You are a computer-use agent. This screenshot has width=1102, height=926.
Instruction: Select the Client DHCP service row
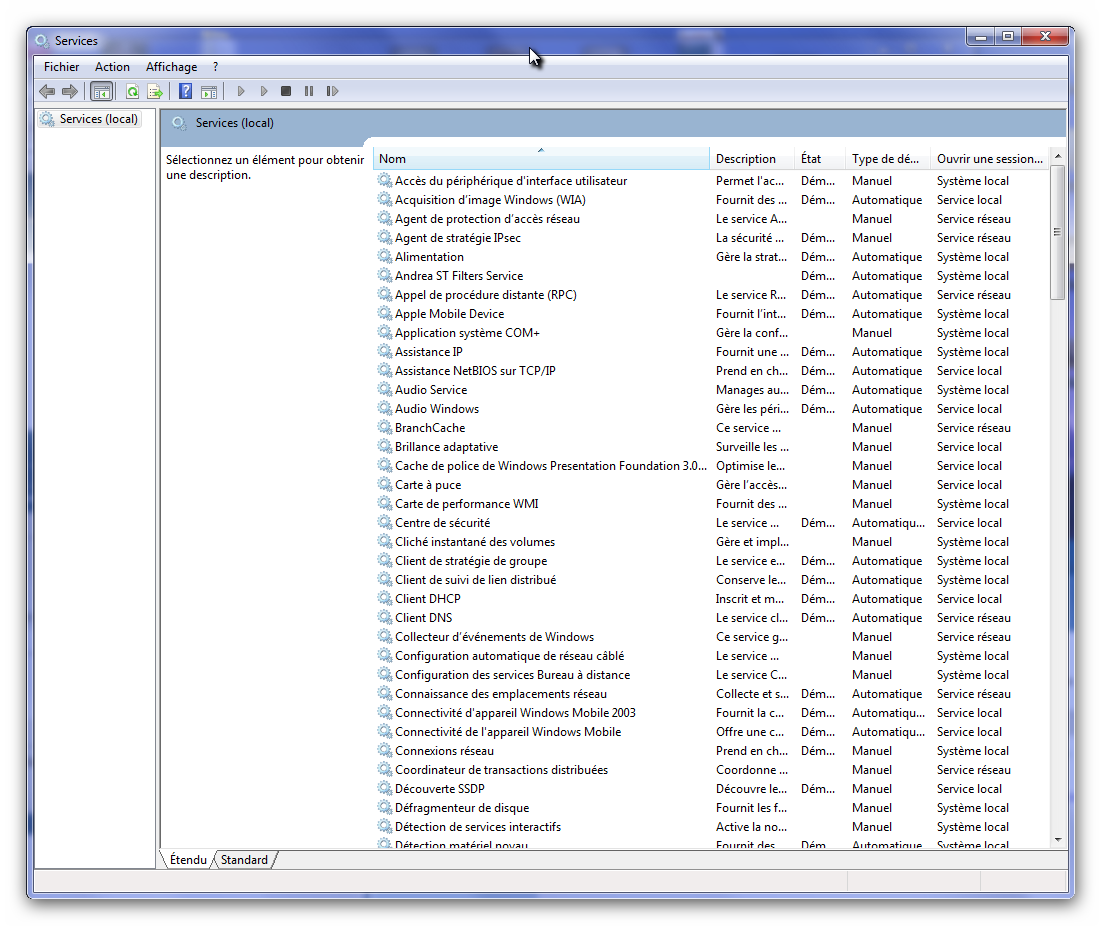tap(427, 599)
